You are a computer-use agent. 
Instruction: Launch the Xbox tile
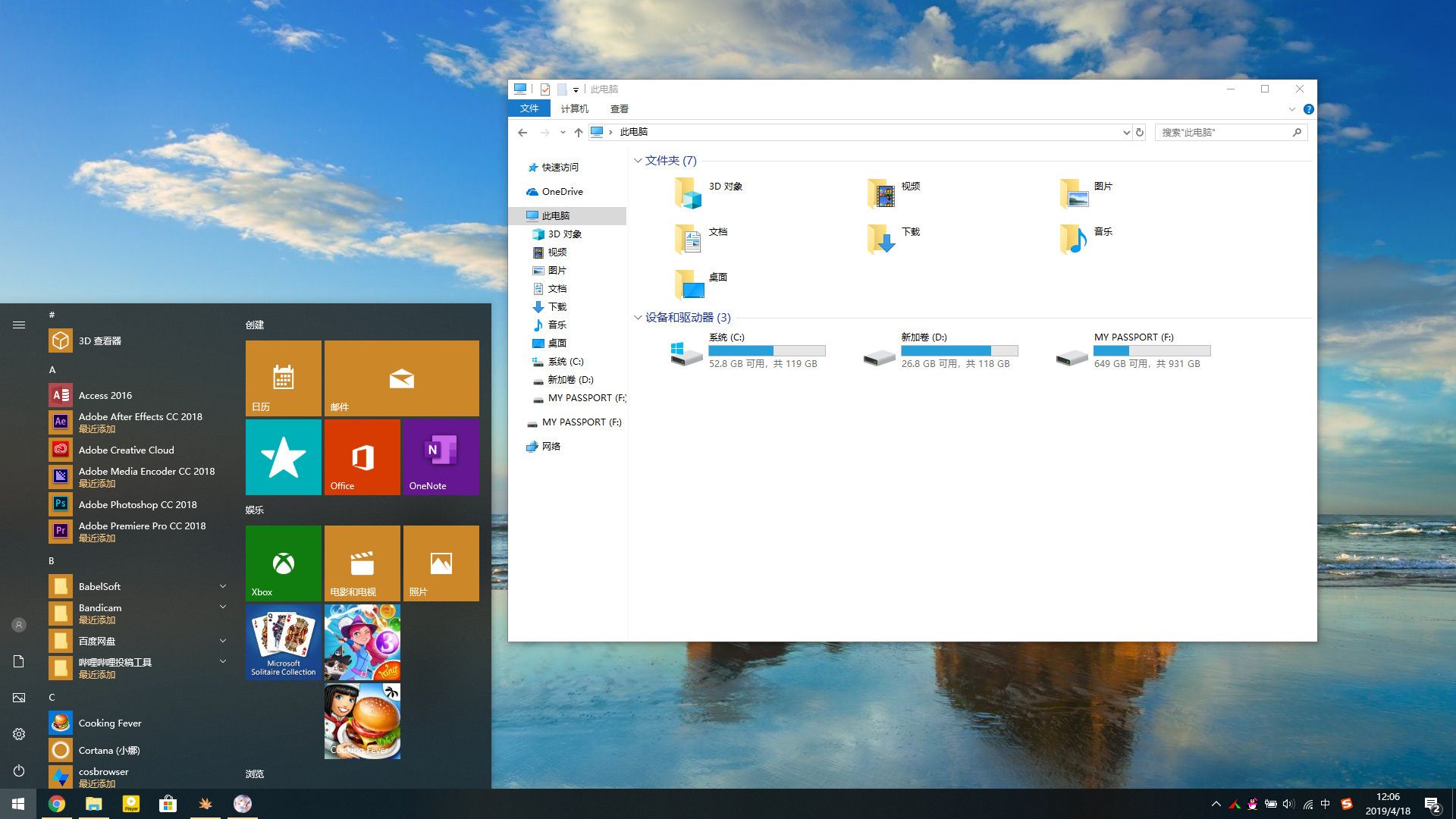(284, 563)
